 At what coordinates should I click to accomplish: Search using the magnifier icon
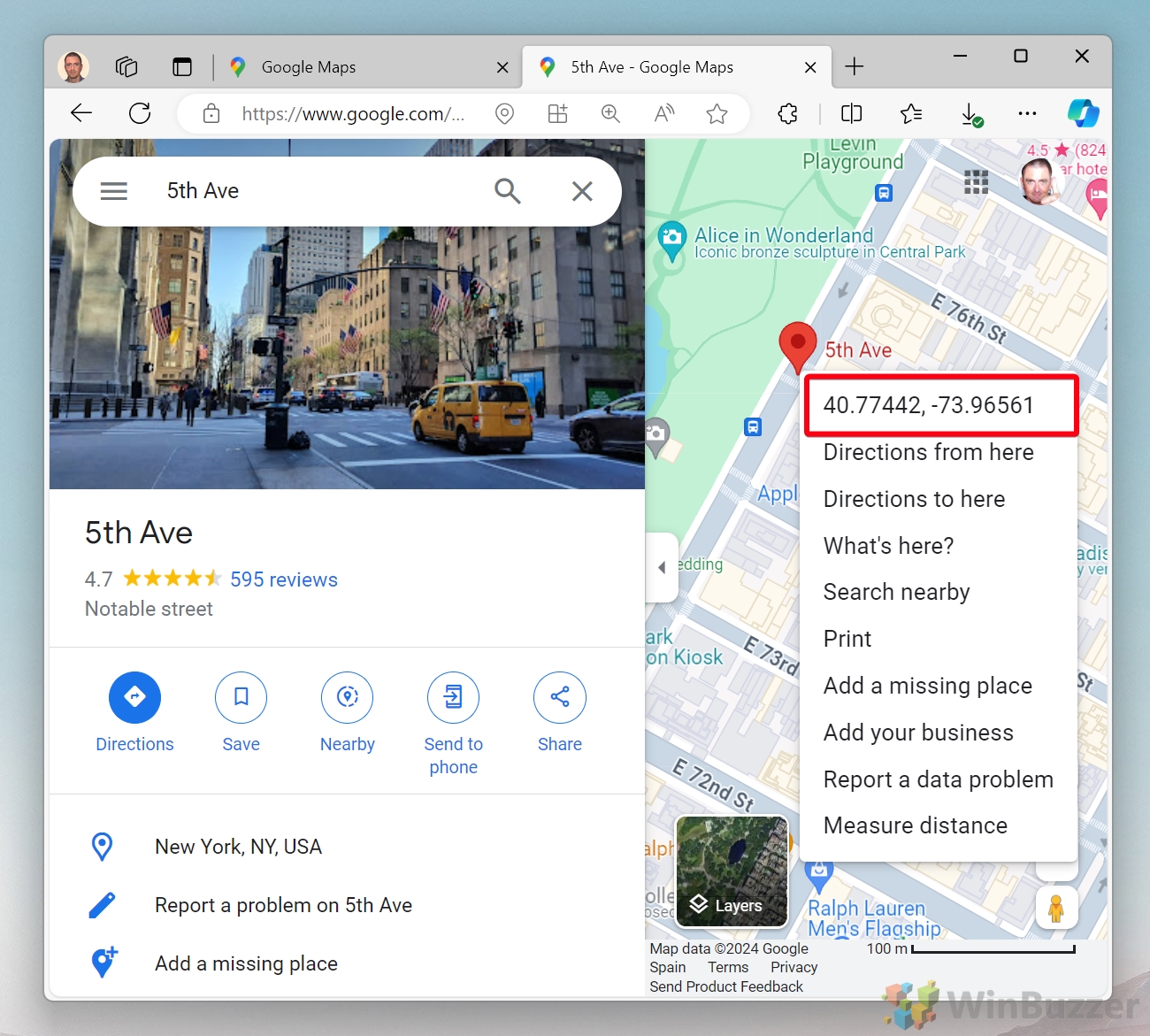508,191
